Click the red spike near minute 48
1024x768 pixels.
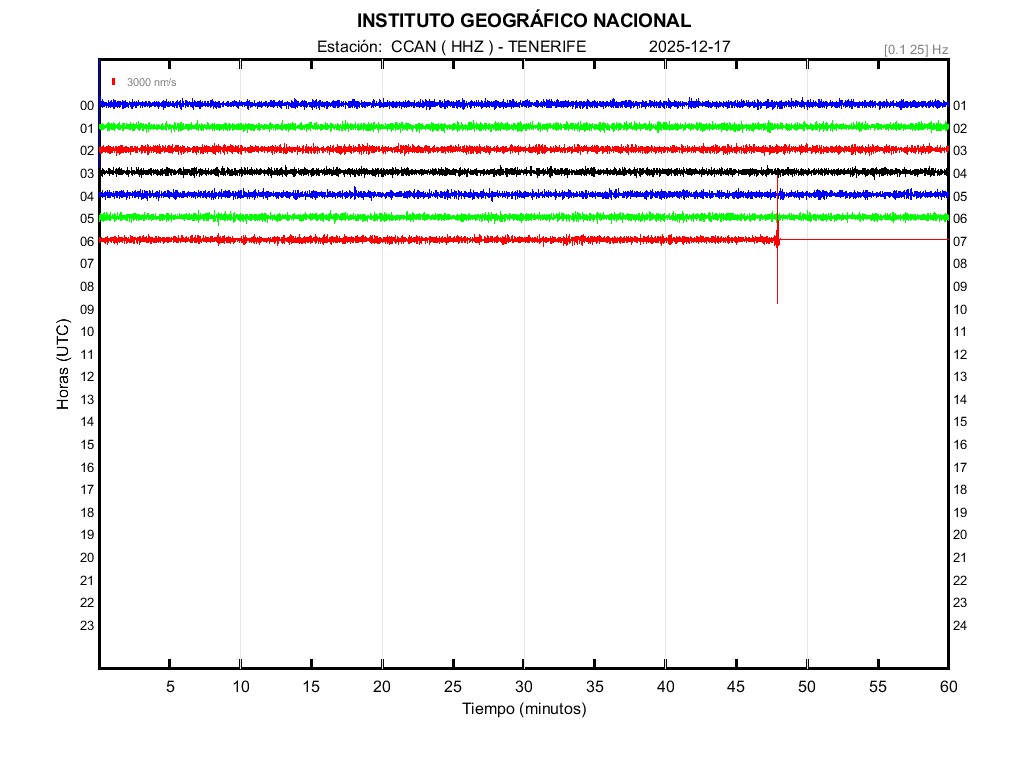tap(777, 270)
